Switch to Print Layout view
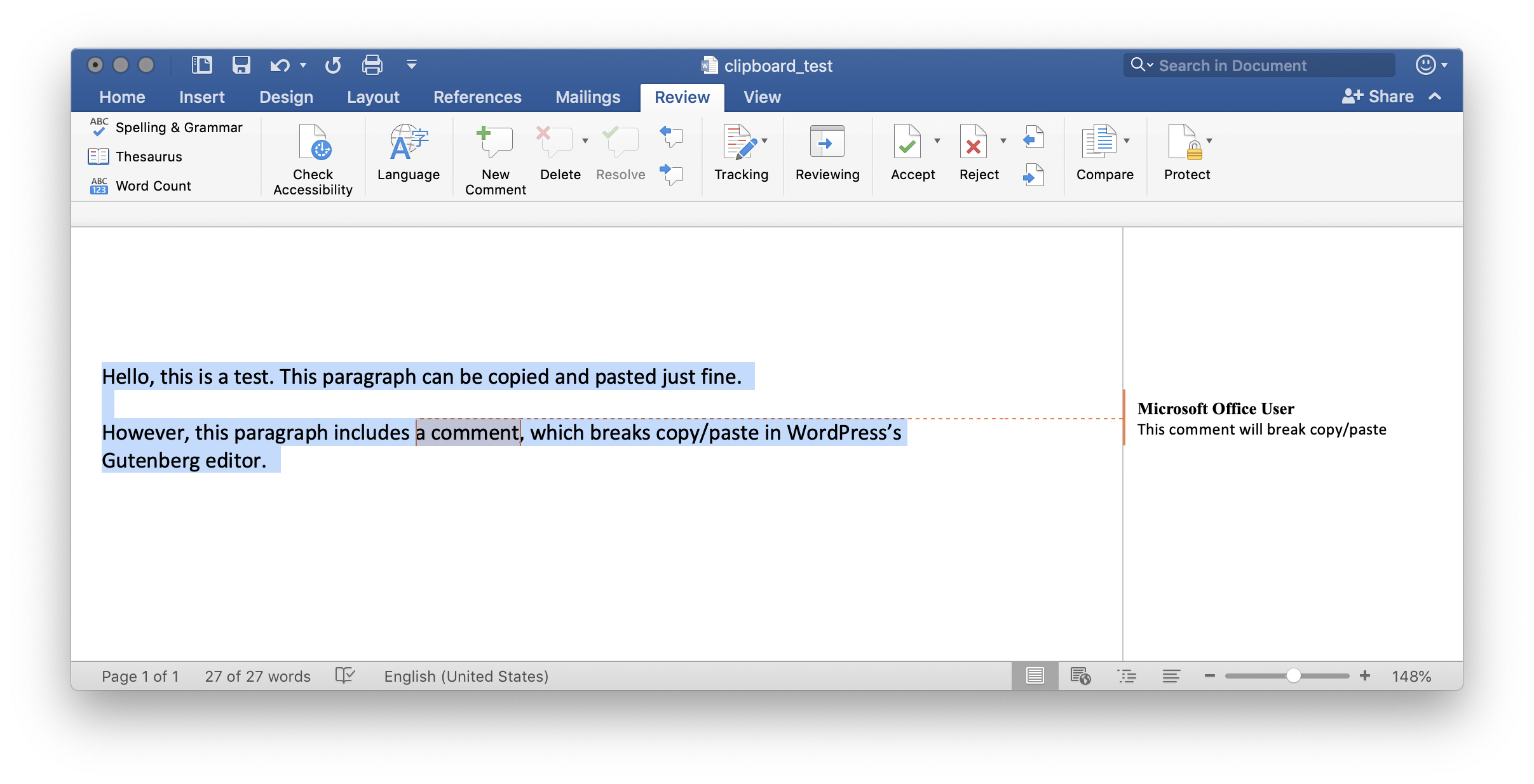This screenshot has width=1534, height=784. pyautogui.click(x=1035, y=676)
